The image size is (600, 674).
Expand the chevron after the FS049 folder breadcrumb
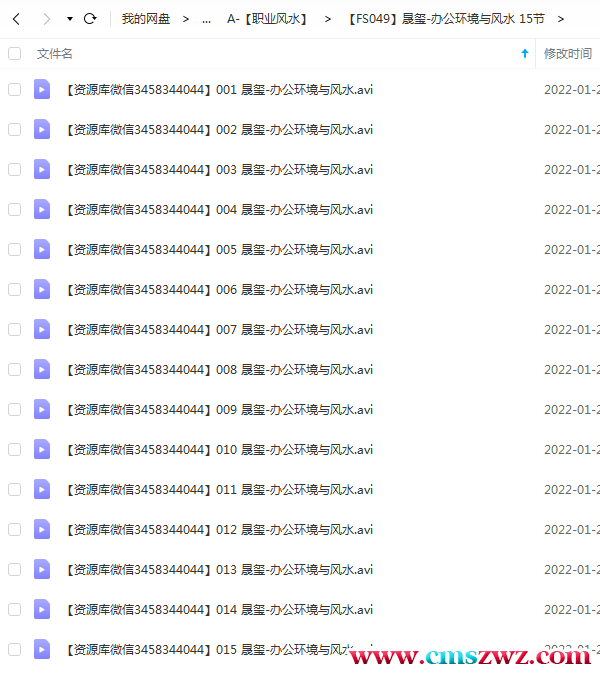[560, 19]
